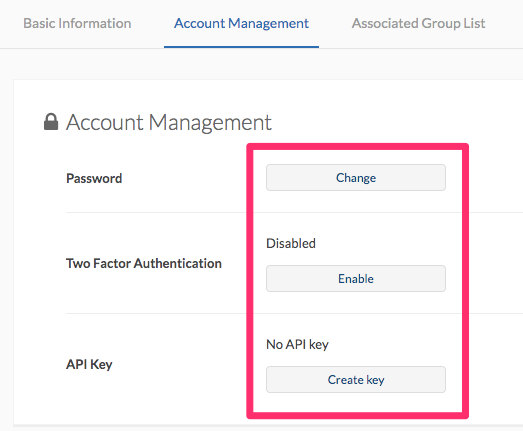This screenshot has height=431, width=523.
Task: Click the Two Factor Authentication label
Action: [x=144, y=263]
